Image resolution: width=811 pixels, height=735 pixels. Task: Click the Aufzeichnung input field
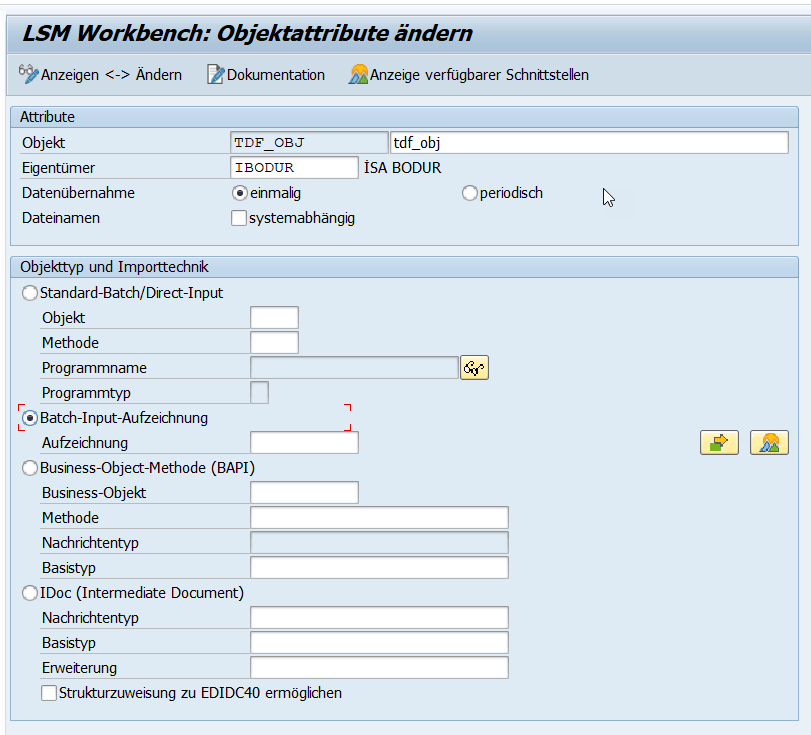pos(305,442)
